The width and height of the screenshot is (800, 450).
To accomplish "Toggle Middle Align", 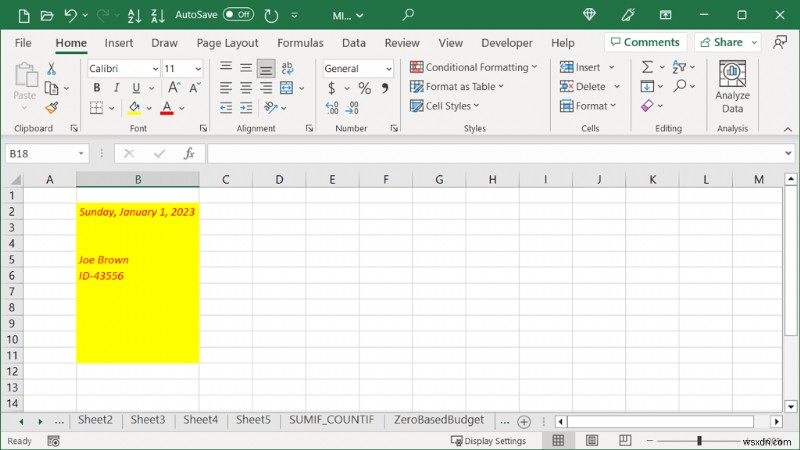I will coord(246,67).
